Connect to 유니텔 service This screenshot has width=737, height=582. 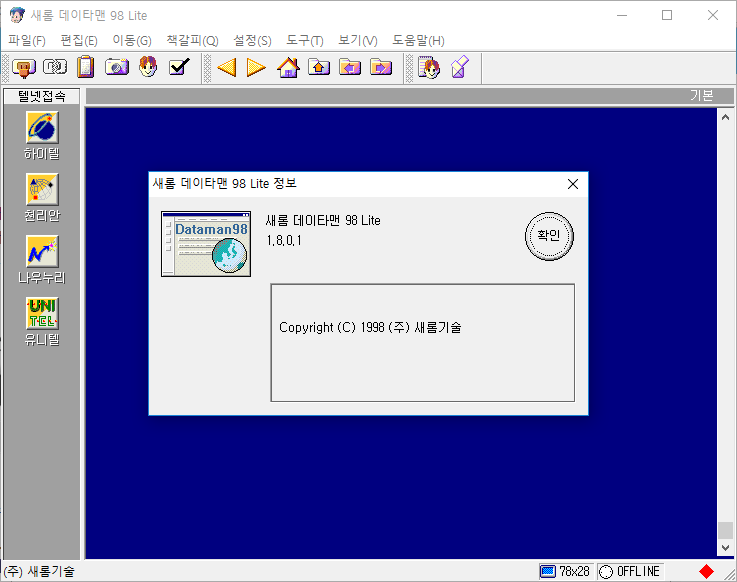click(x=42, y=322)
